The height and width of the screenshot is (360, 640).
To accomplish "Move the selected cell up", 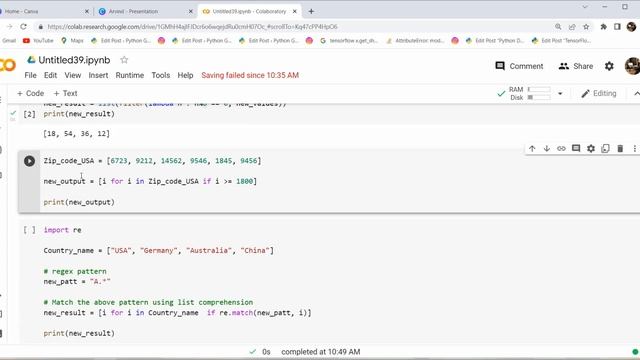I will pos(532,149).
